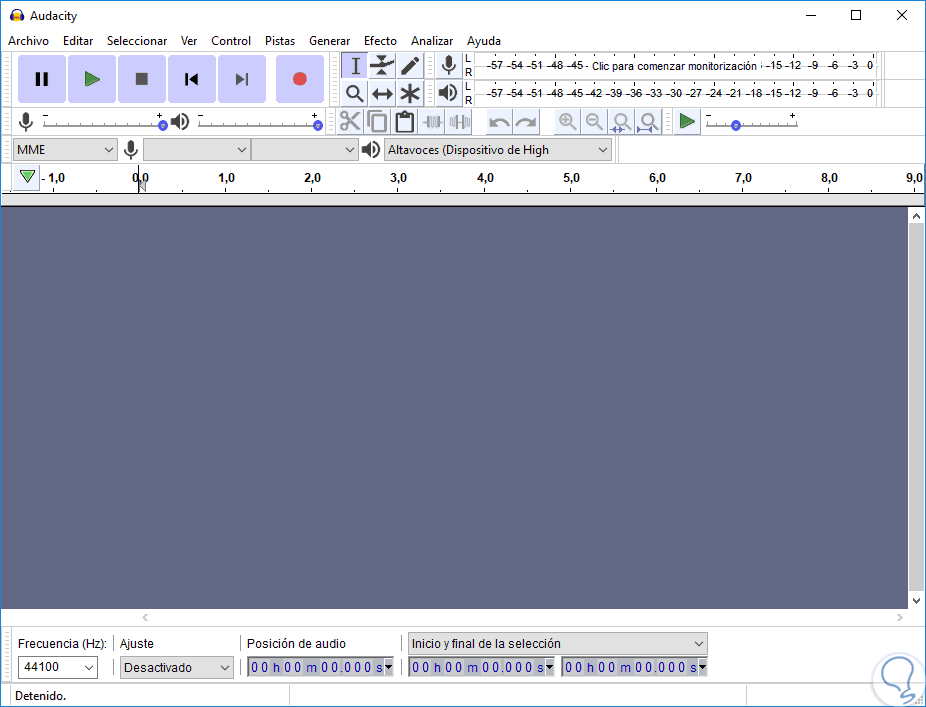
Task: Click the recording meter microphone icon
Action: click(x=449, y=66)
